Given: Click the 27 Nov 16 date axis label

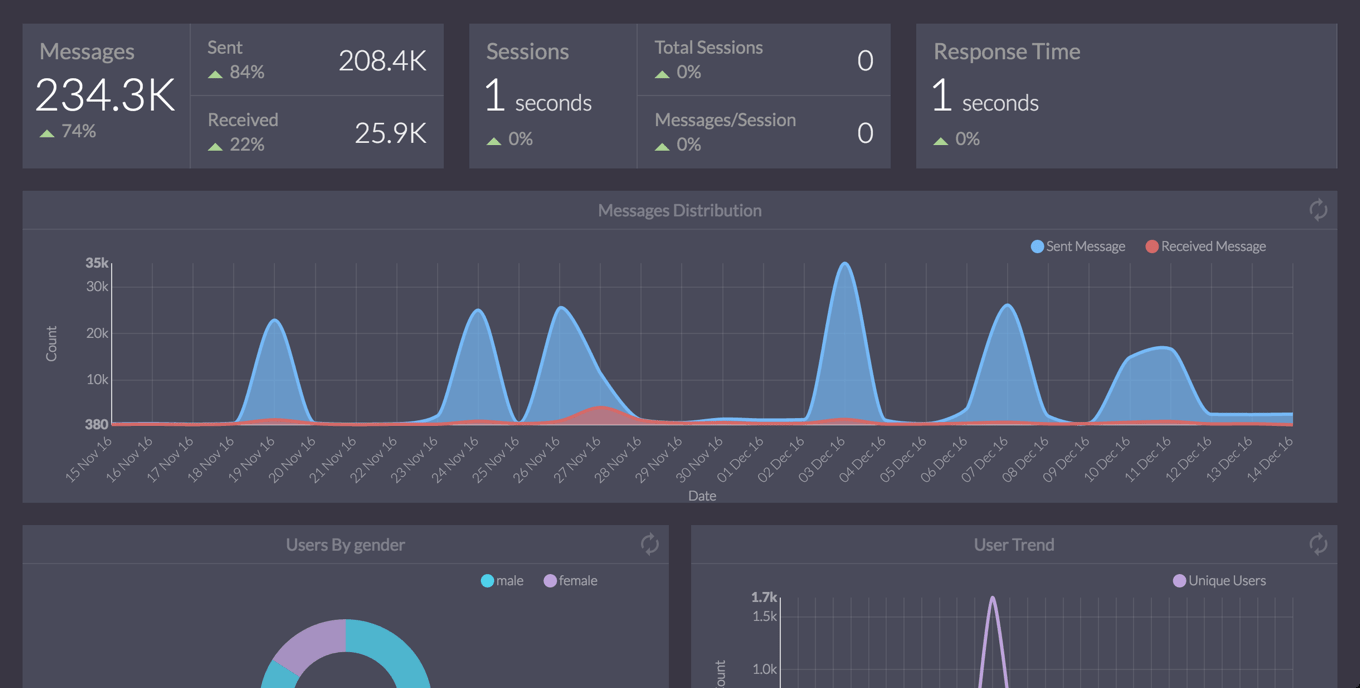Looking at the screenshot, I should (577, 459).
